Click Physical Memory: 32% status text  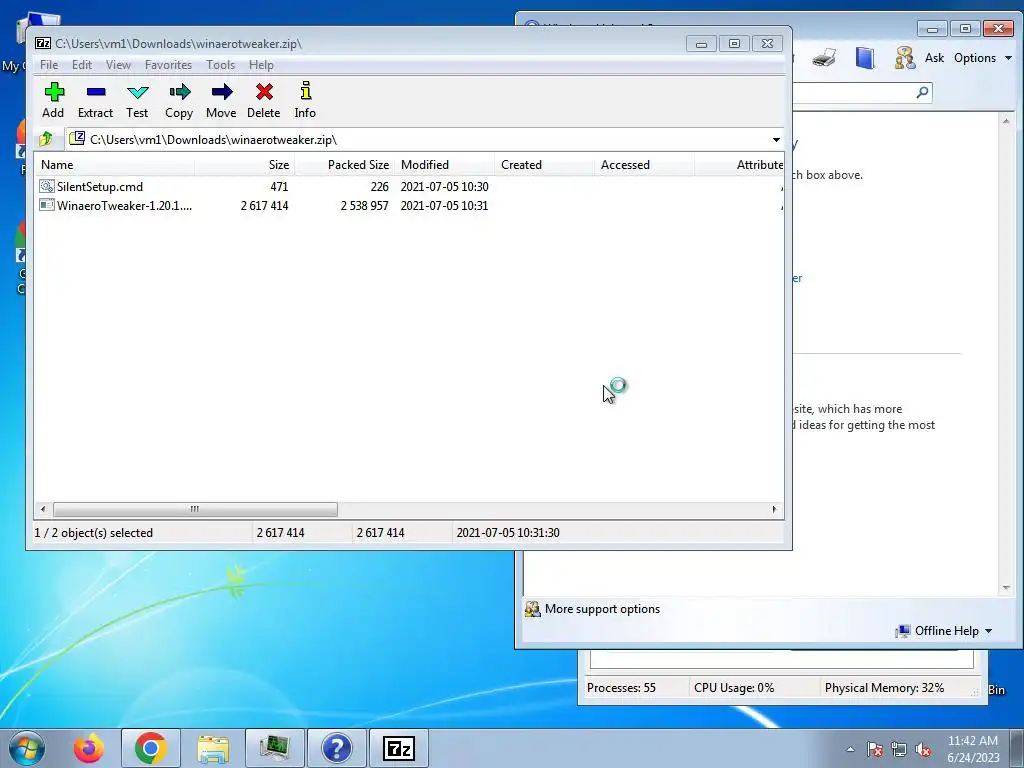pyautogui.click(x=884, y=688)
